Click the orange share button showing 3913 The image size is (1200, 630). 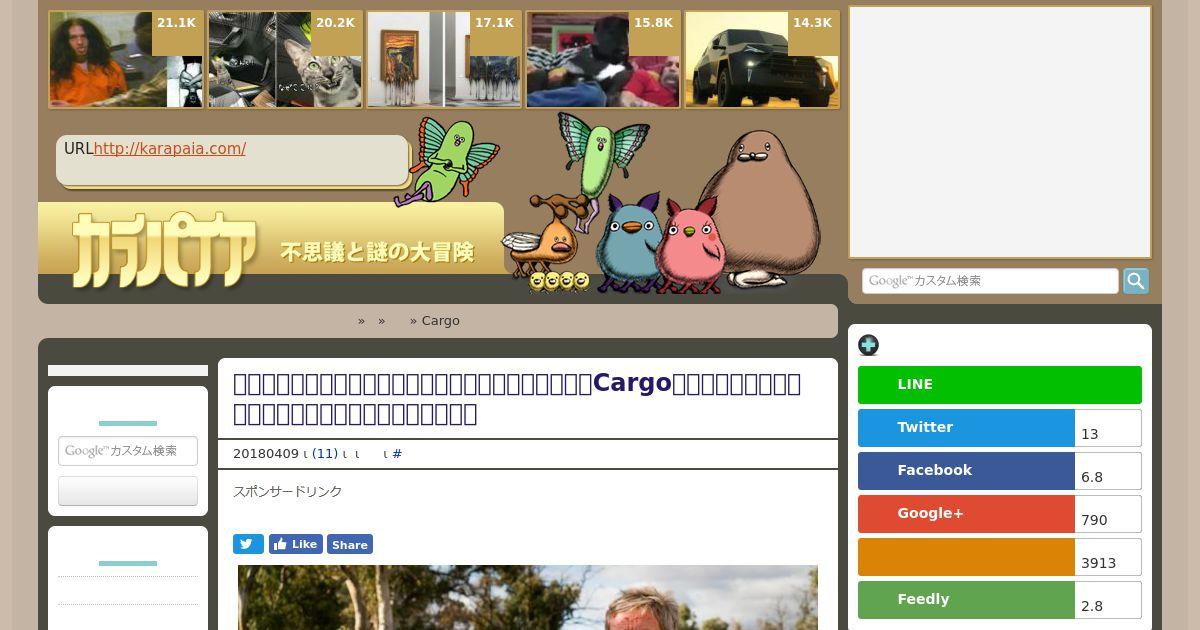pos(966,557)
